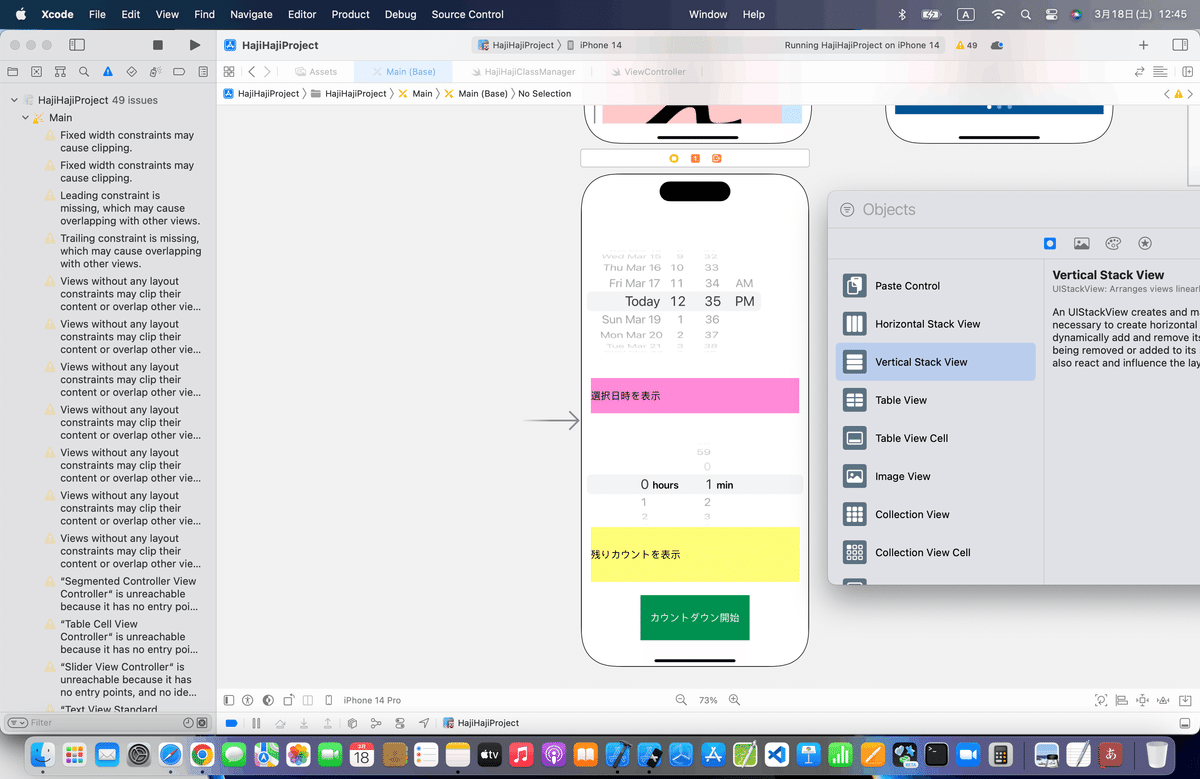
Task: Open the HajiHajiProject scheme selector
Action: point(516,45)
